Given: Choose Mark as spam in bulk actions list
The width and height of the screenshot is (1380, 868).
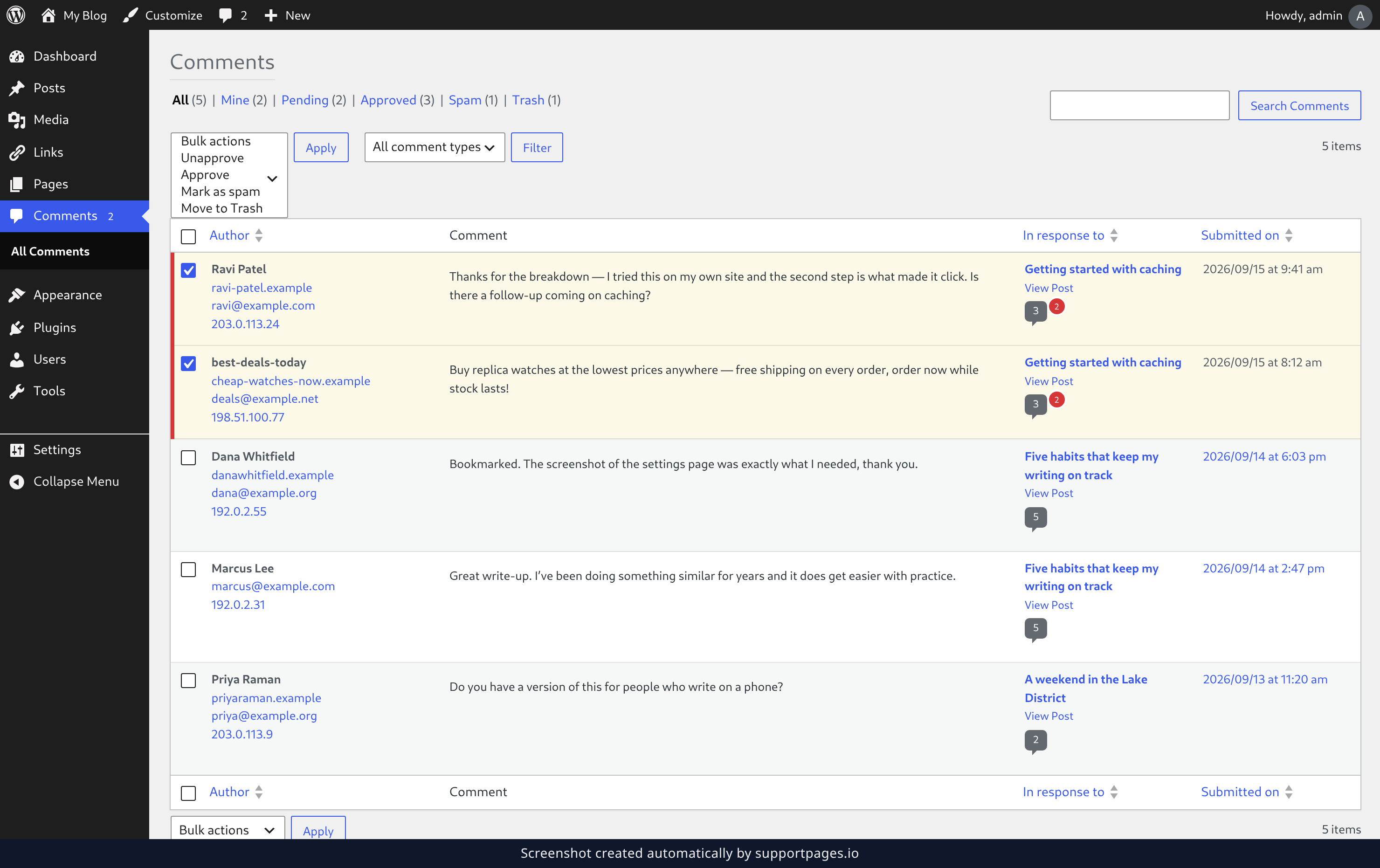Looking at the screenshot, I should tap(220, 192).
